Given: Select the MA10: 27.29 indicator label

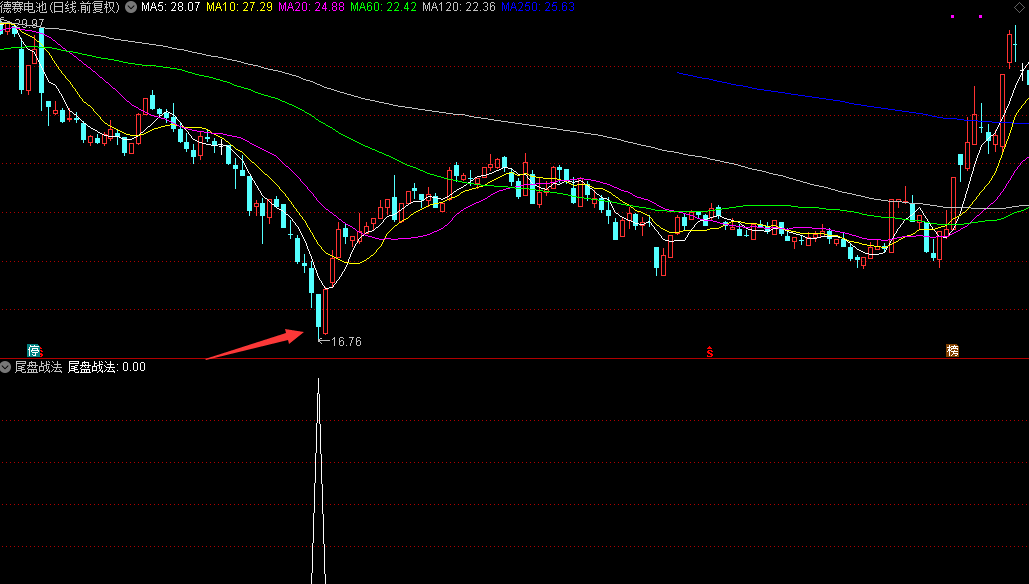Looking at the screenshot, I should [x=240, y=7].
